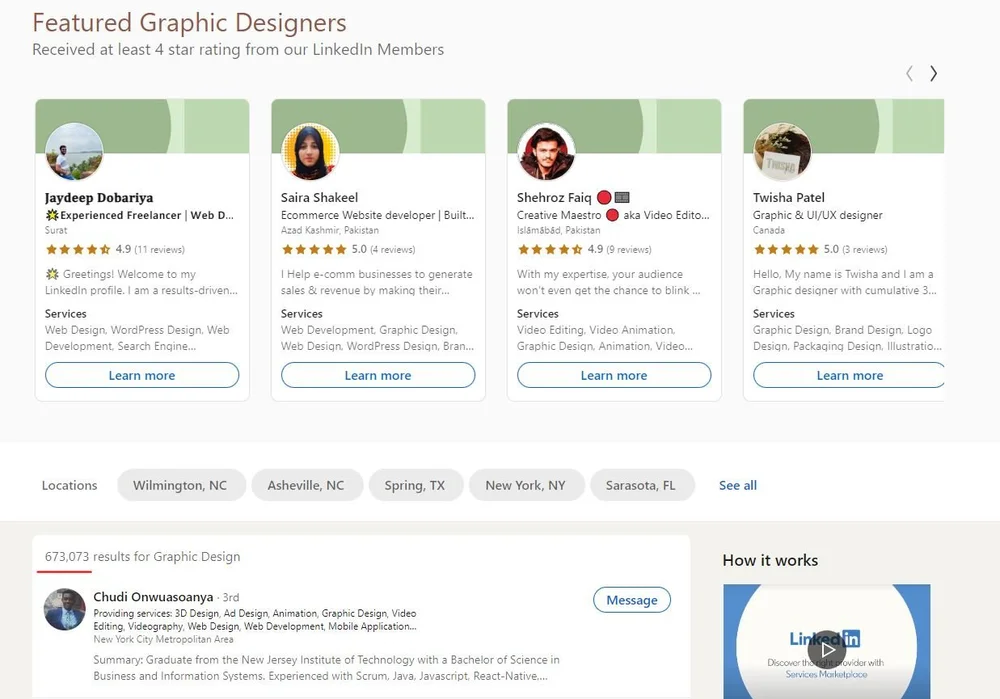Open Chudi Onwuasoanya's profile picture
Image resolution: width=1000 pixels, height=699 pixels.
tap(64, 609)
